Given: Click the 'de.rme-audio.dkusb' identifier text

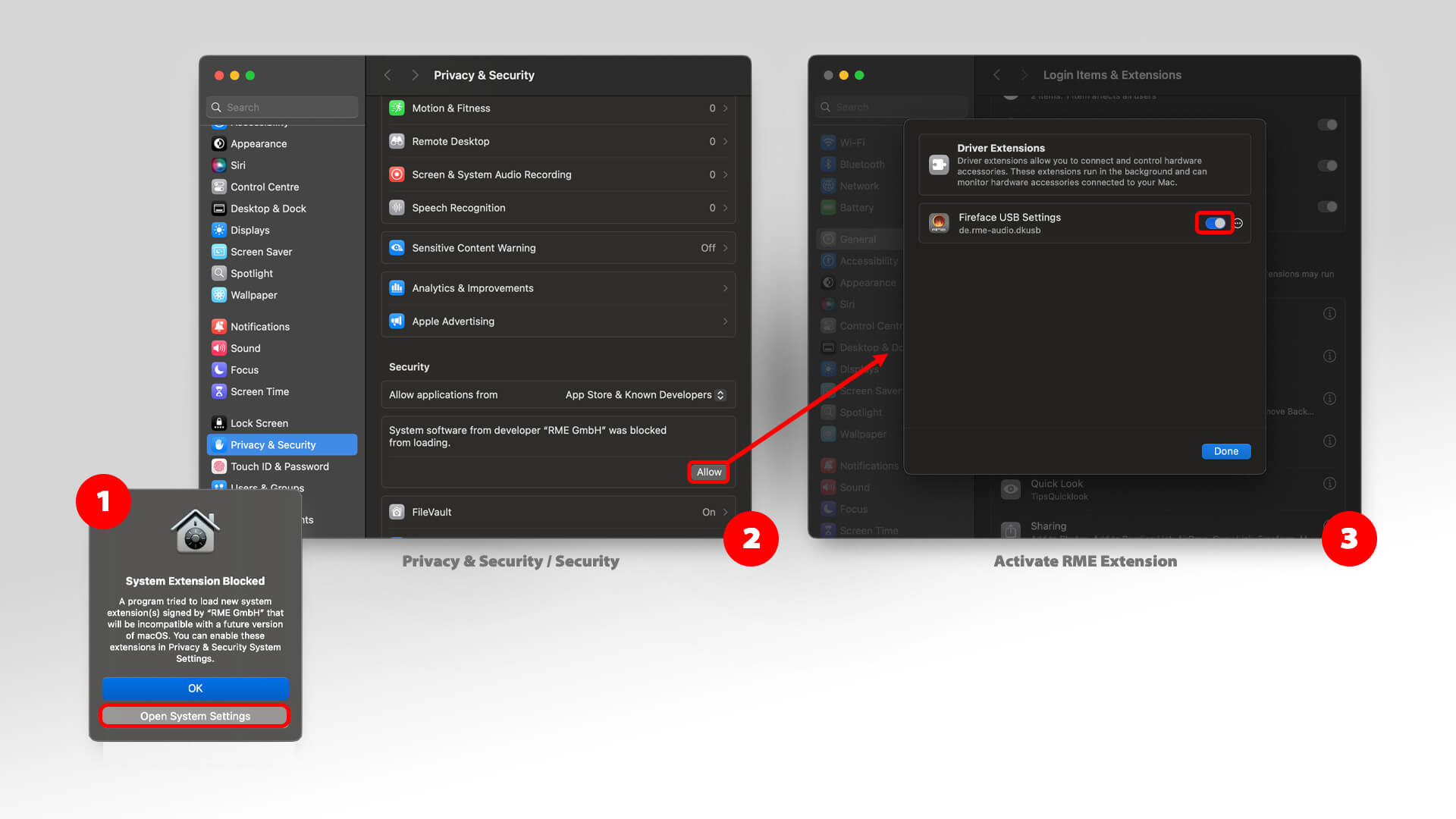Looking at the screenshot, I should point(999,231).
